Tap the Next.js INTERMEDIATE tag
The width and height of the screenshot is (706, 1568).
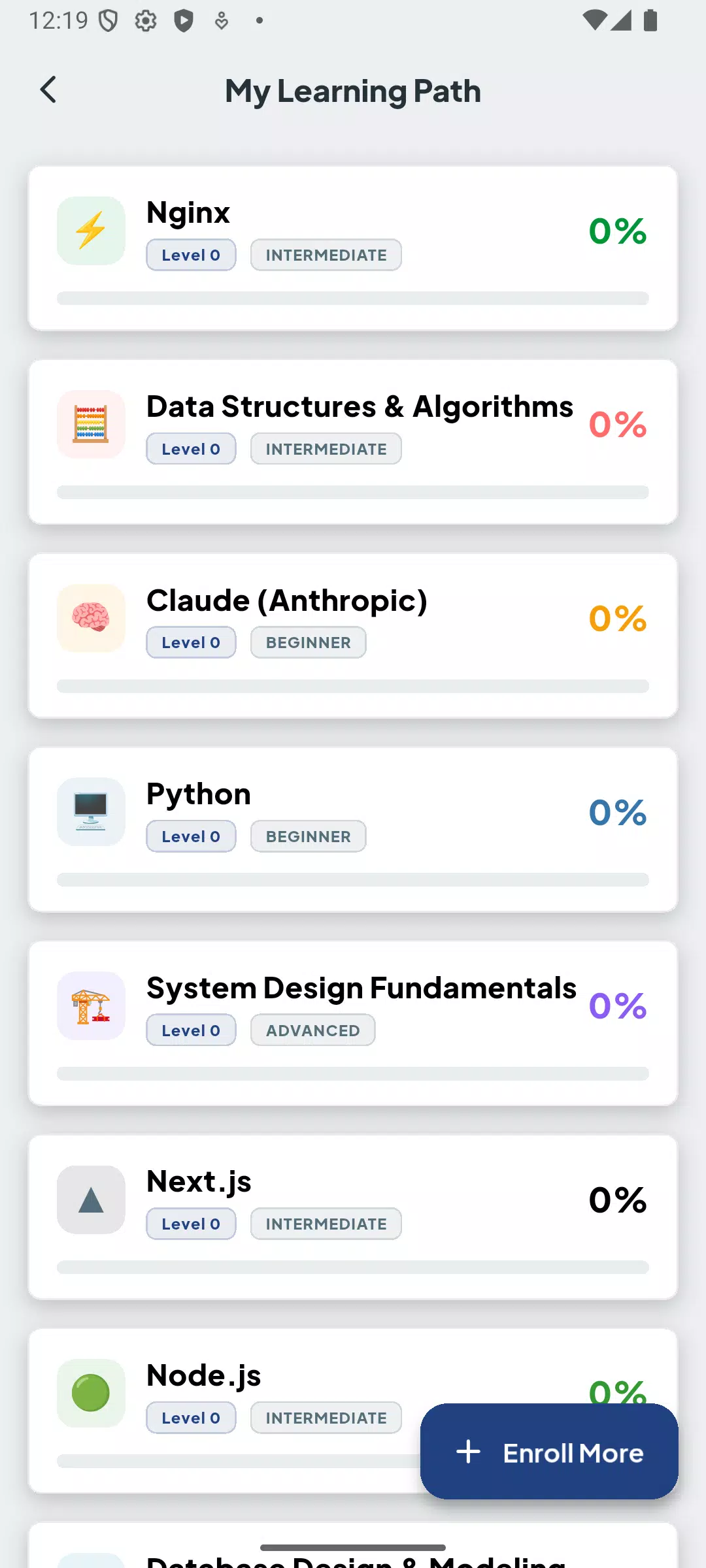326,1224
